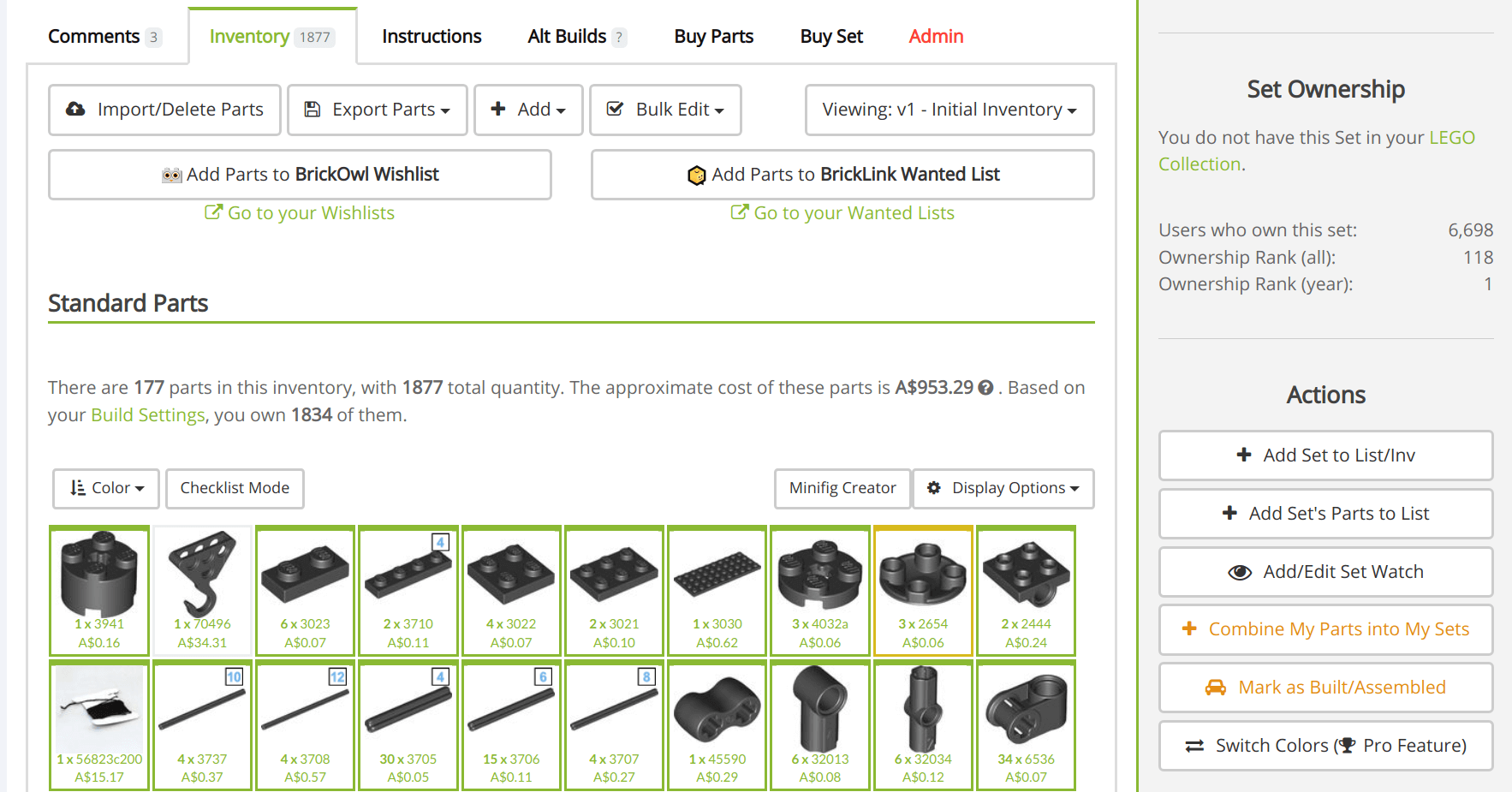Click the plus icon on Combine My Parts
This screenshot has height=792, width=1512.
click(x=1189, y=628)
